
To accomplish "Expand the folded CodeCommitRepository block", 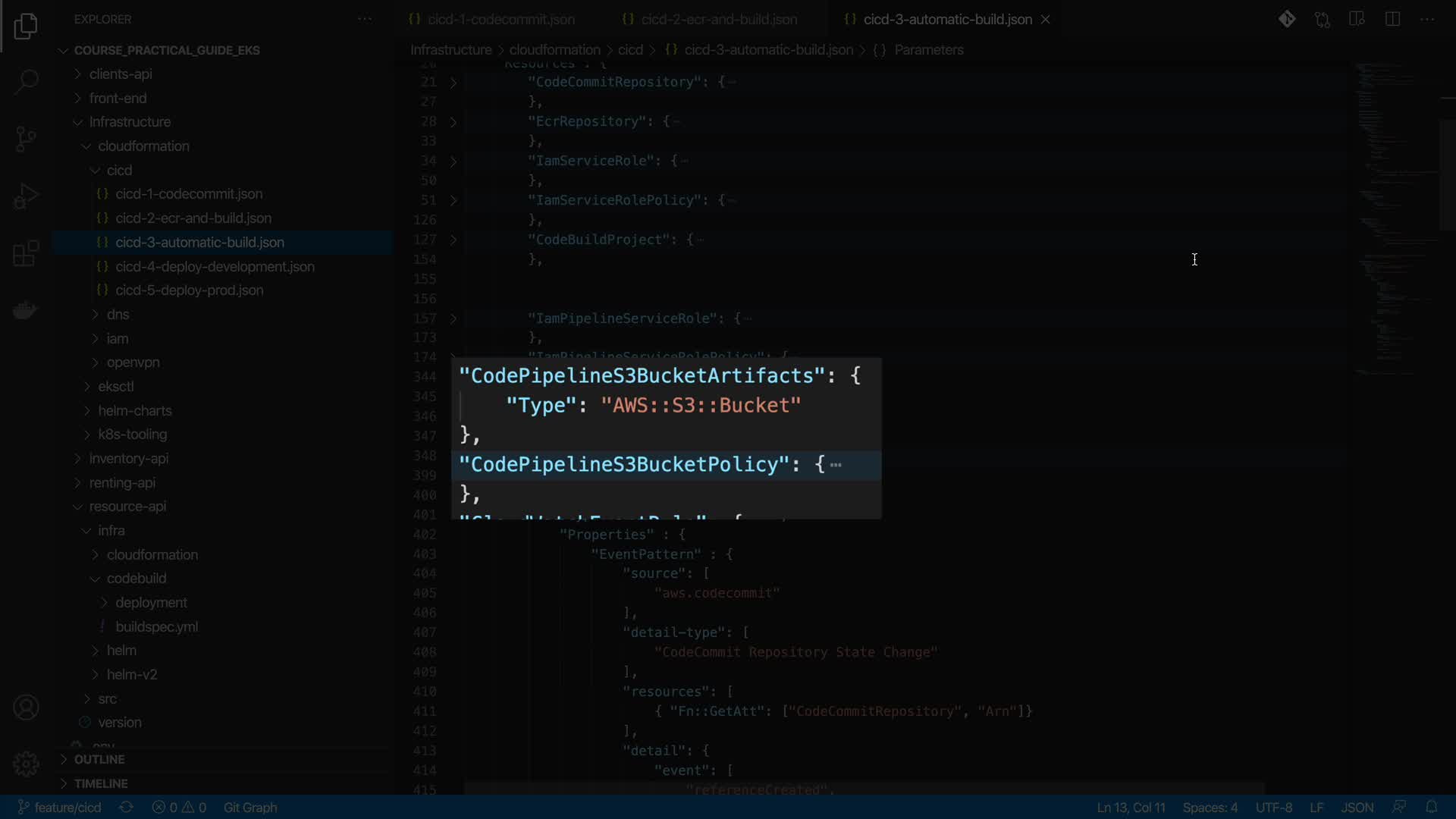I will tap(453, 82).
